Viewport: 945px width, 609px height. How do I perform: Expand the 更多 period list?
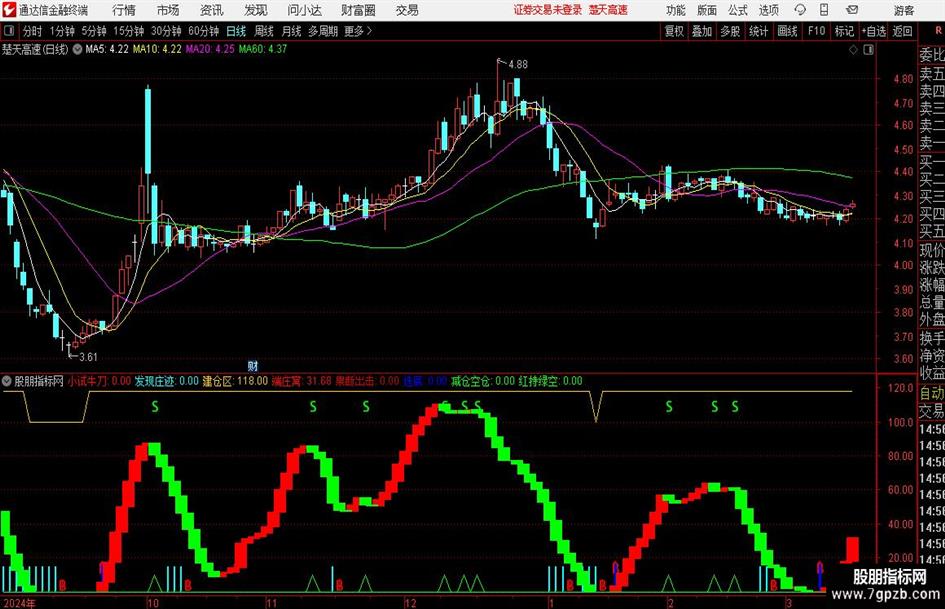click(359, 31)
